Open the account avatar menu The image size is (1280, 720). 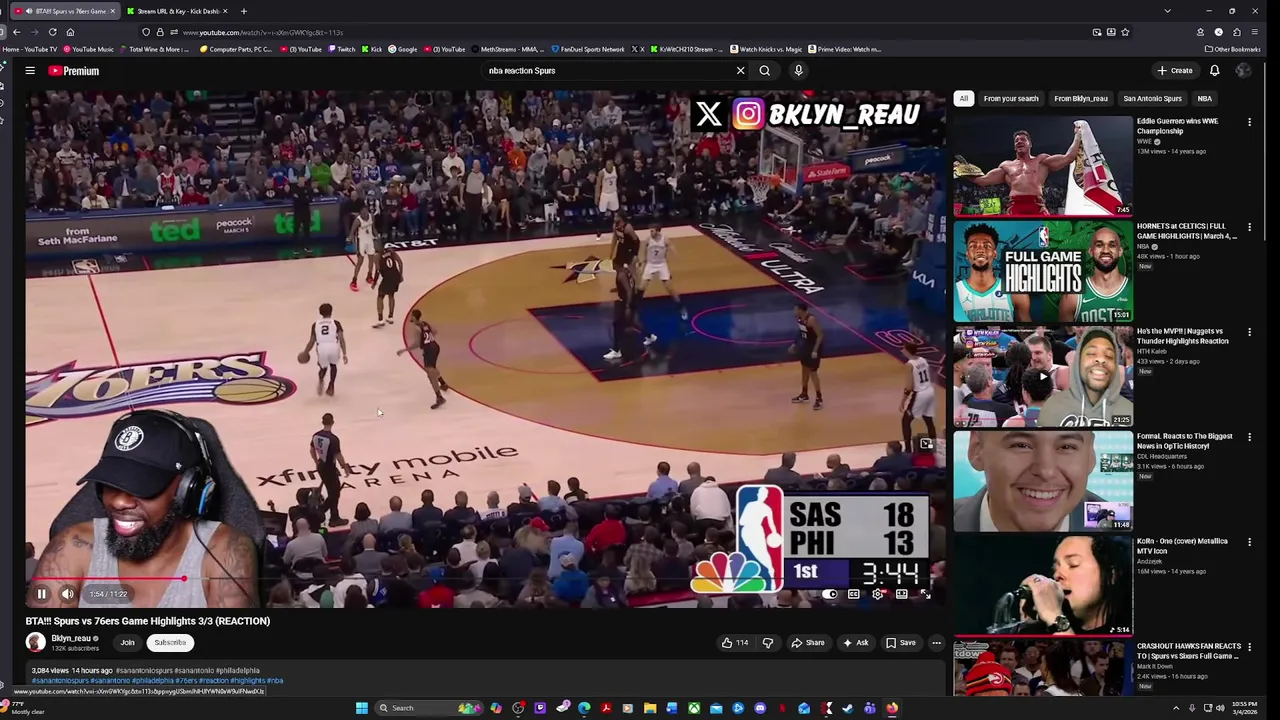point(1243,71)
